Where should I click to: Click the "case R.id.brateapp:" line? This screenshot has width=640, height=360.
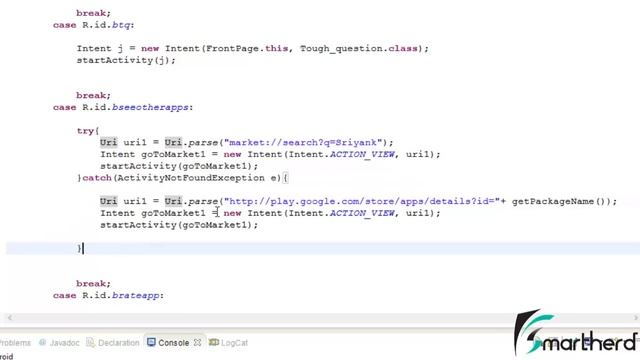(108, 296)
